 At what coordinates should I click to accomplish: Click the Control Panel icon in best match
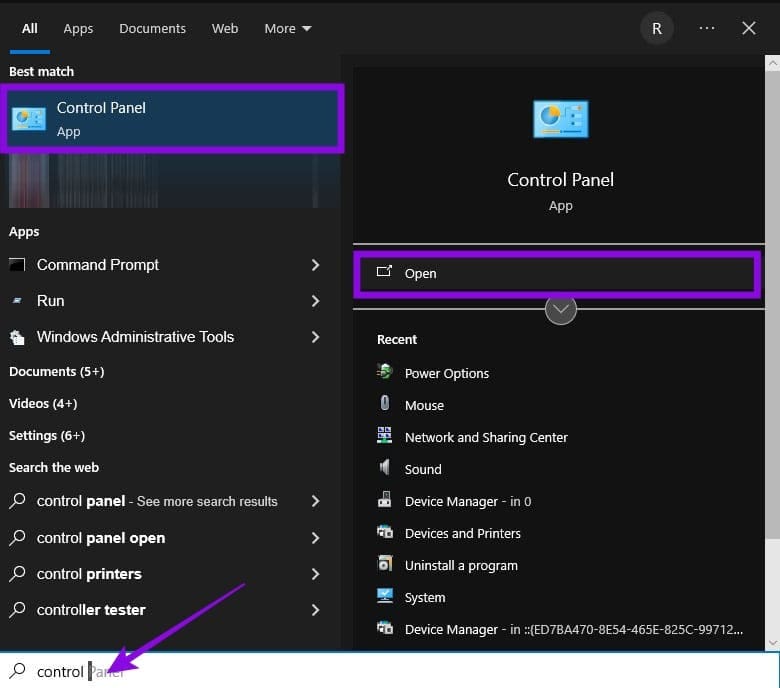pos(29,119)
